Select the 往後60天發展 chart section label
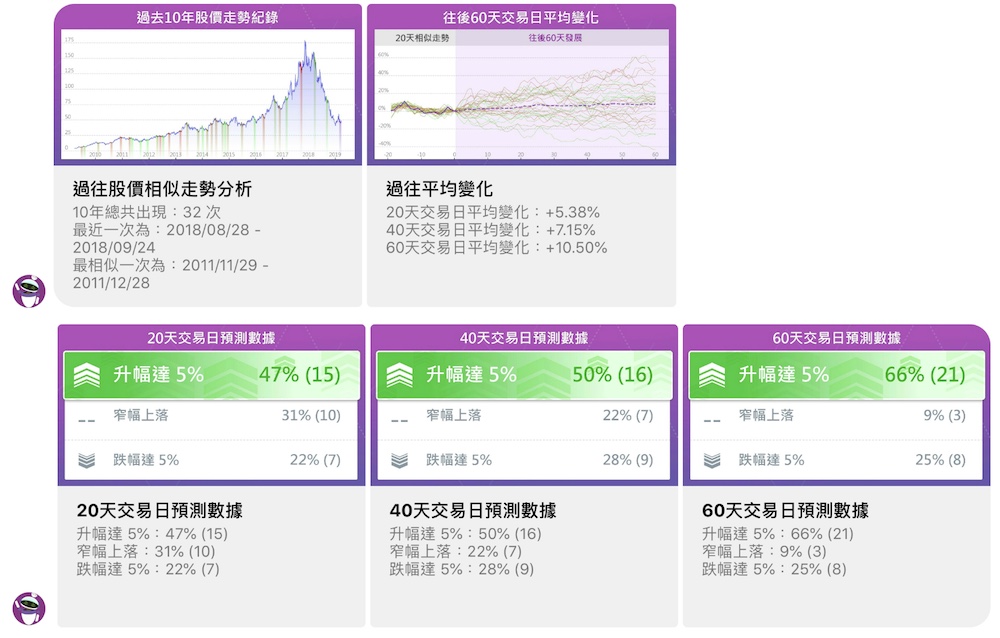This screenshot has height=638, width=1000. (555, 38)
